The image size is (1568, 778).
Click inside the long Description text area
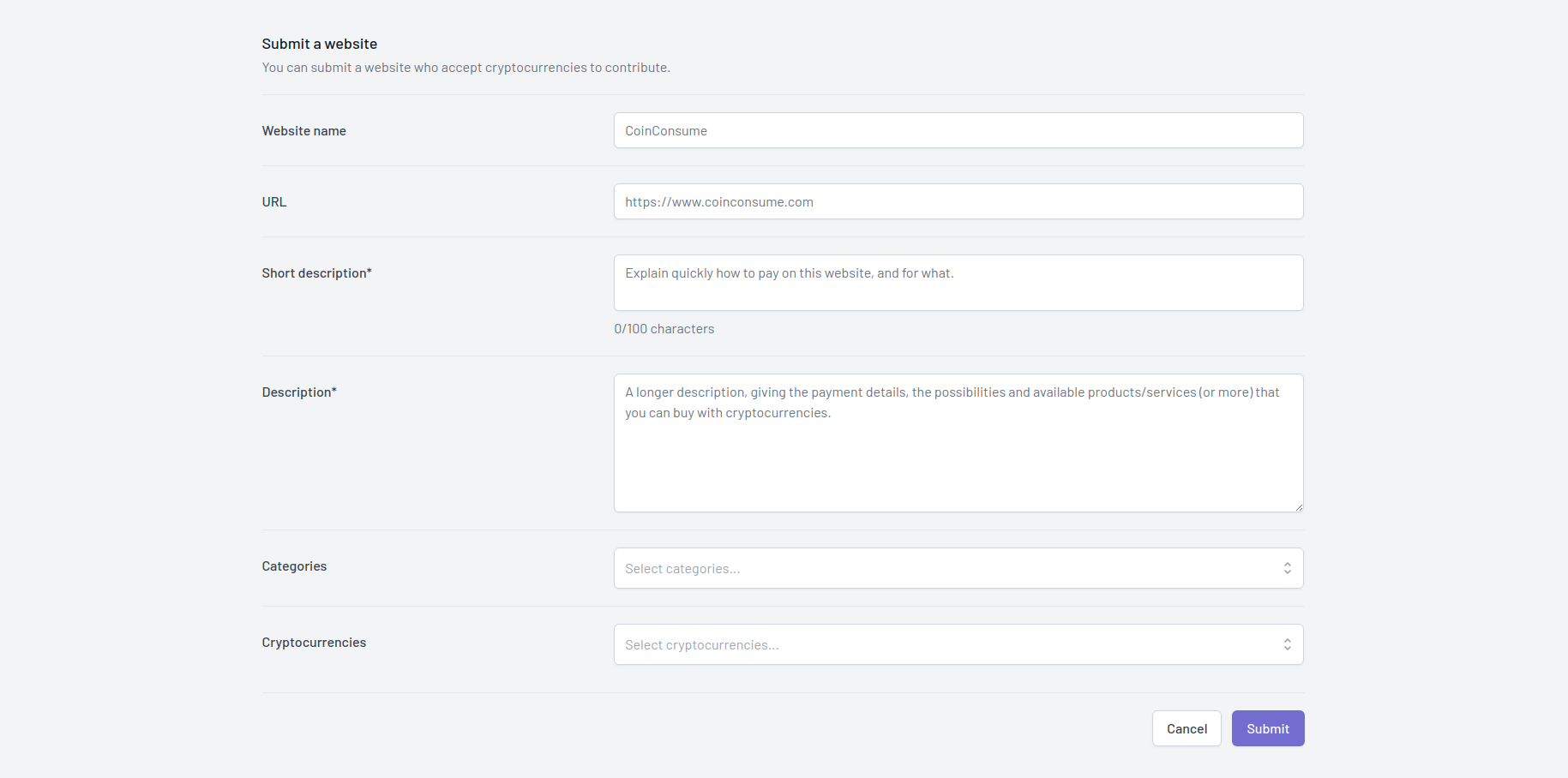click(x=958, y=443)
